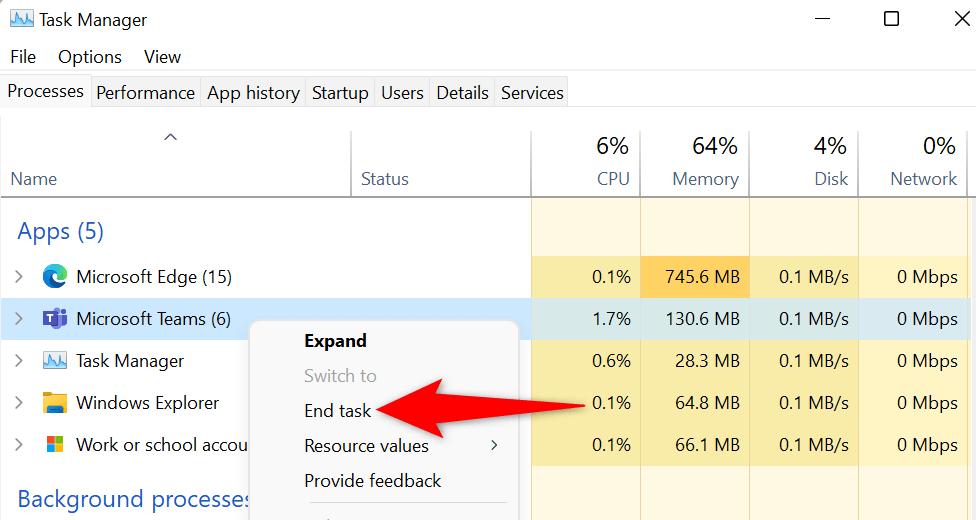Image resolution: width=976 pixels, height=520 pixels.
Task: Click Task Manager title bar icon
Action: point(21,19)
